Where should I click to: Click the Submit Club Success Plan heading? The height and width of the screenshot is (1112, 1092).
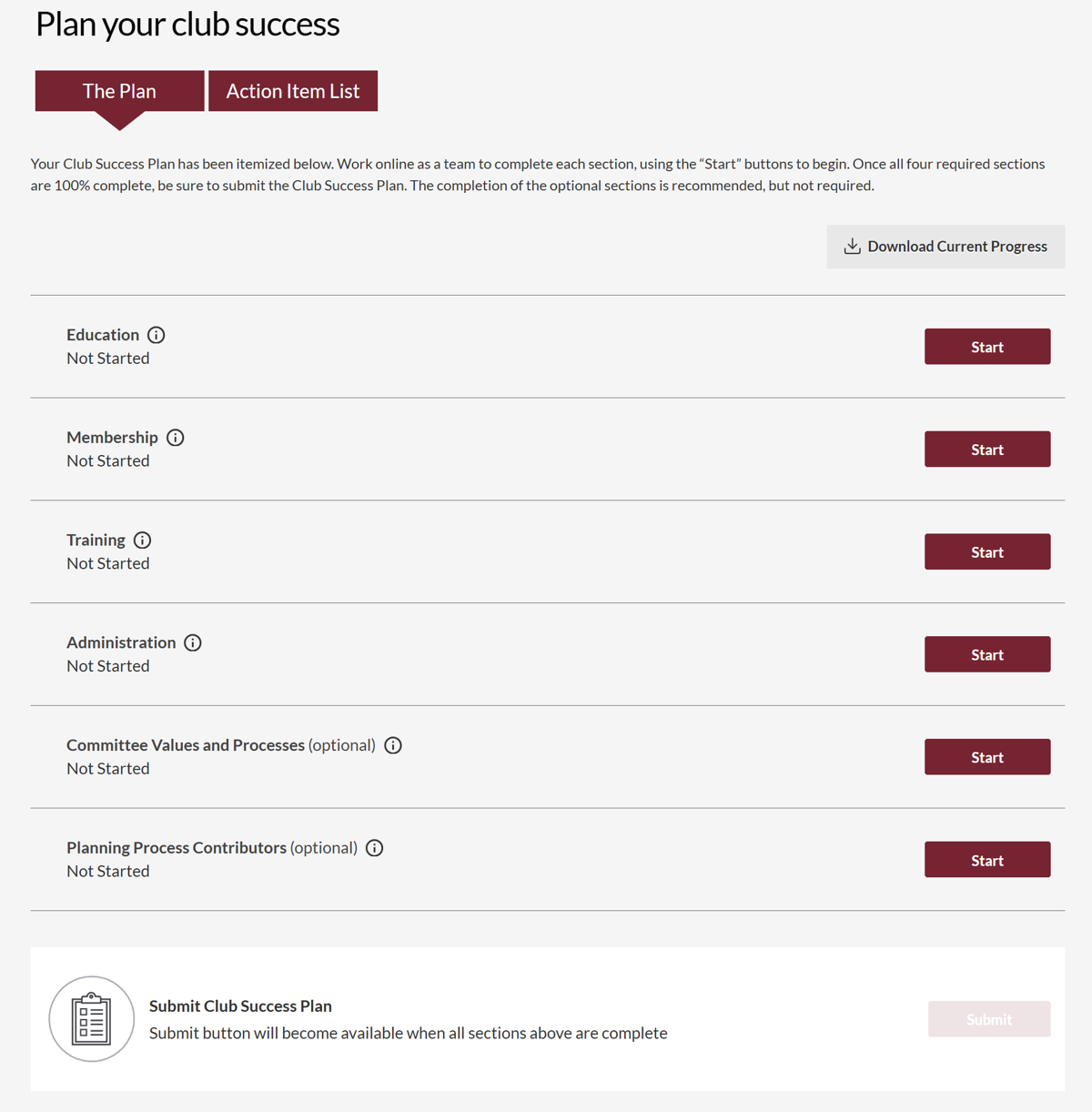pos(240,1006)
